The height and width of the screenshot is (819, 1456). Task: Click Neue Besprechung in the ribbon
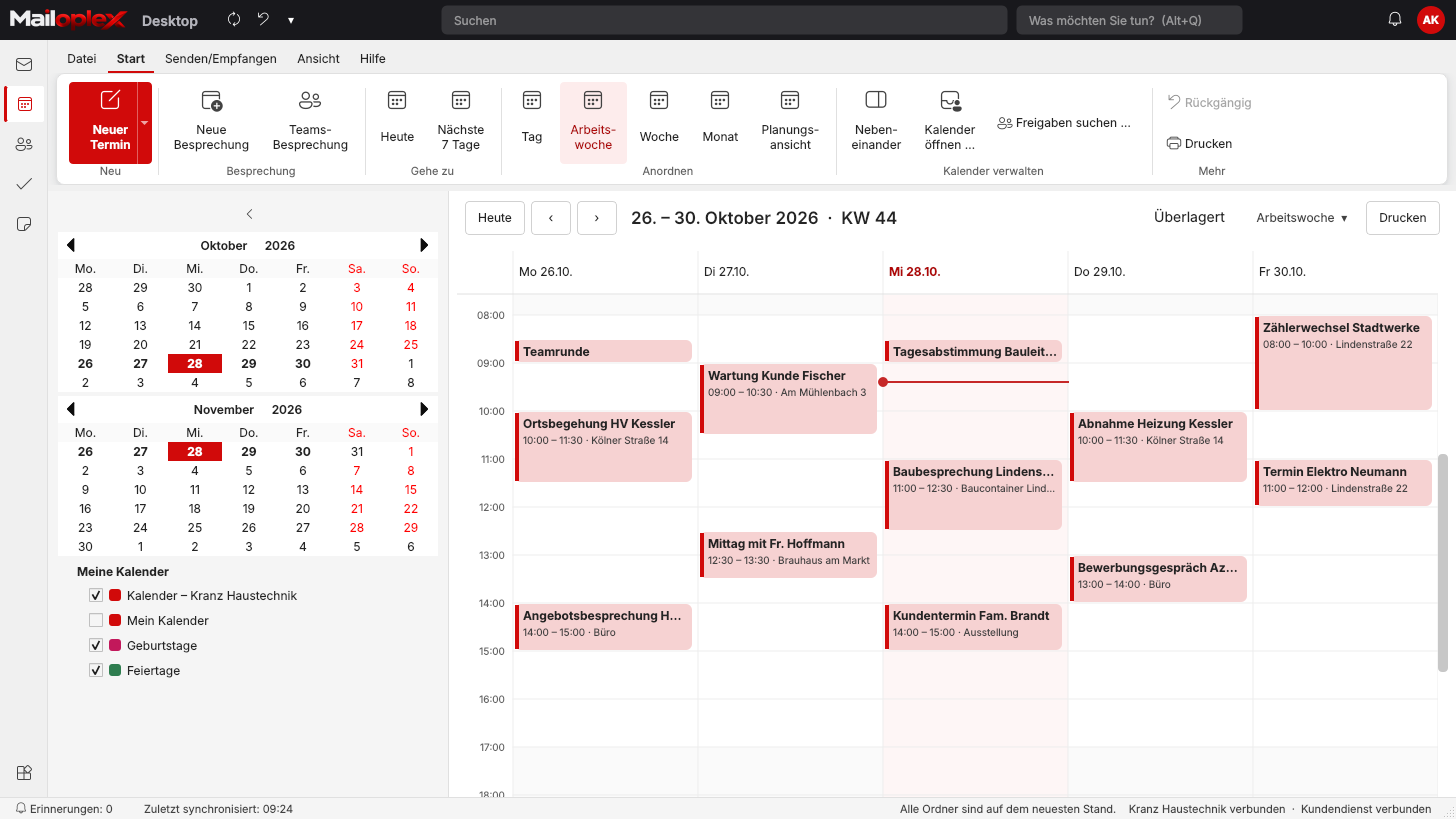click(x=211, y=122)
